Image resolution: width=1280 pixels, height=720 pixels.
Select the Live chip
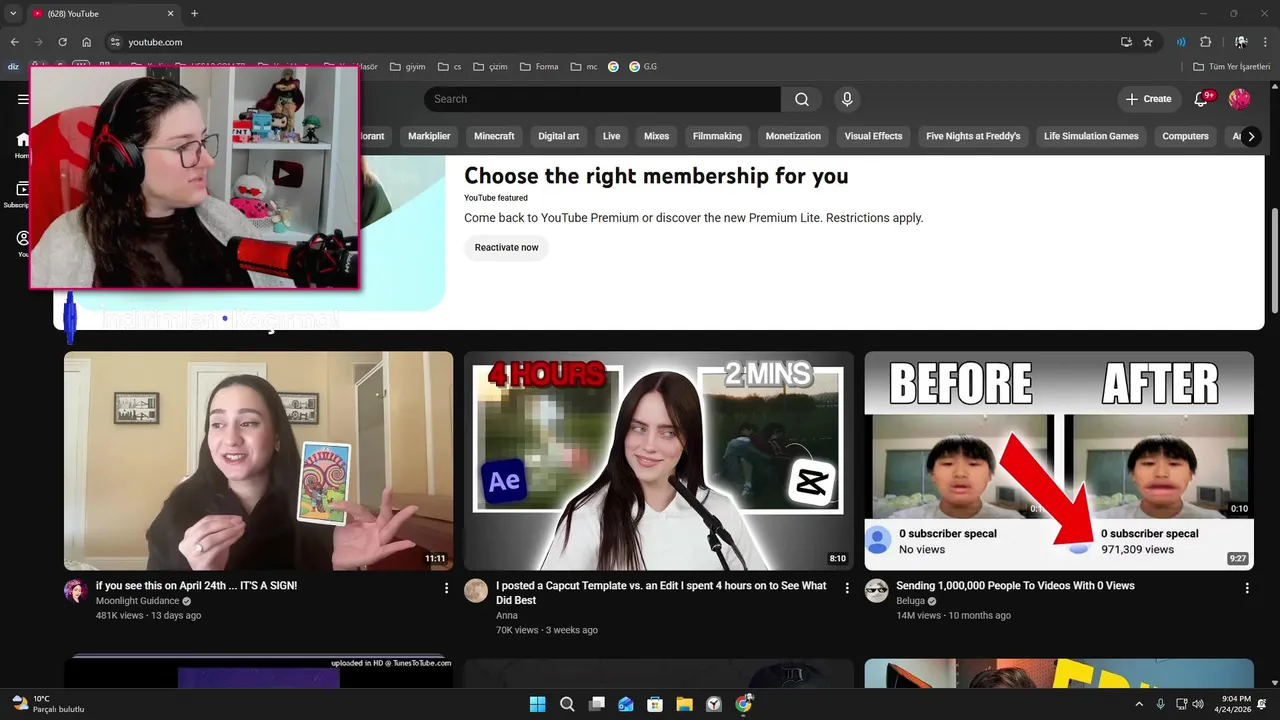click(x=611, y=136)
